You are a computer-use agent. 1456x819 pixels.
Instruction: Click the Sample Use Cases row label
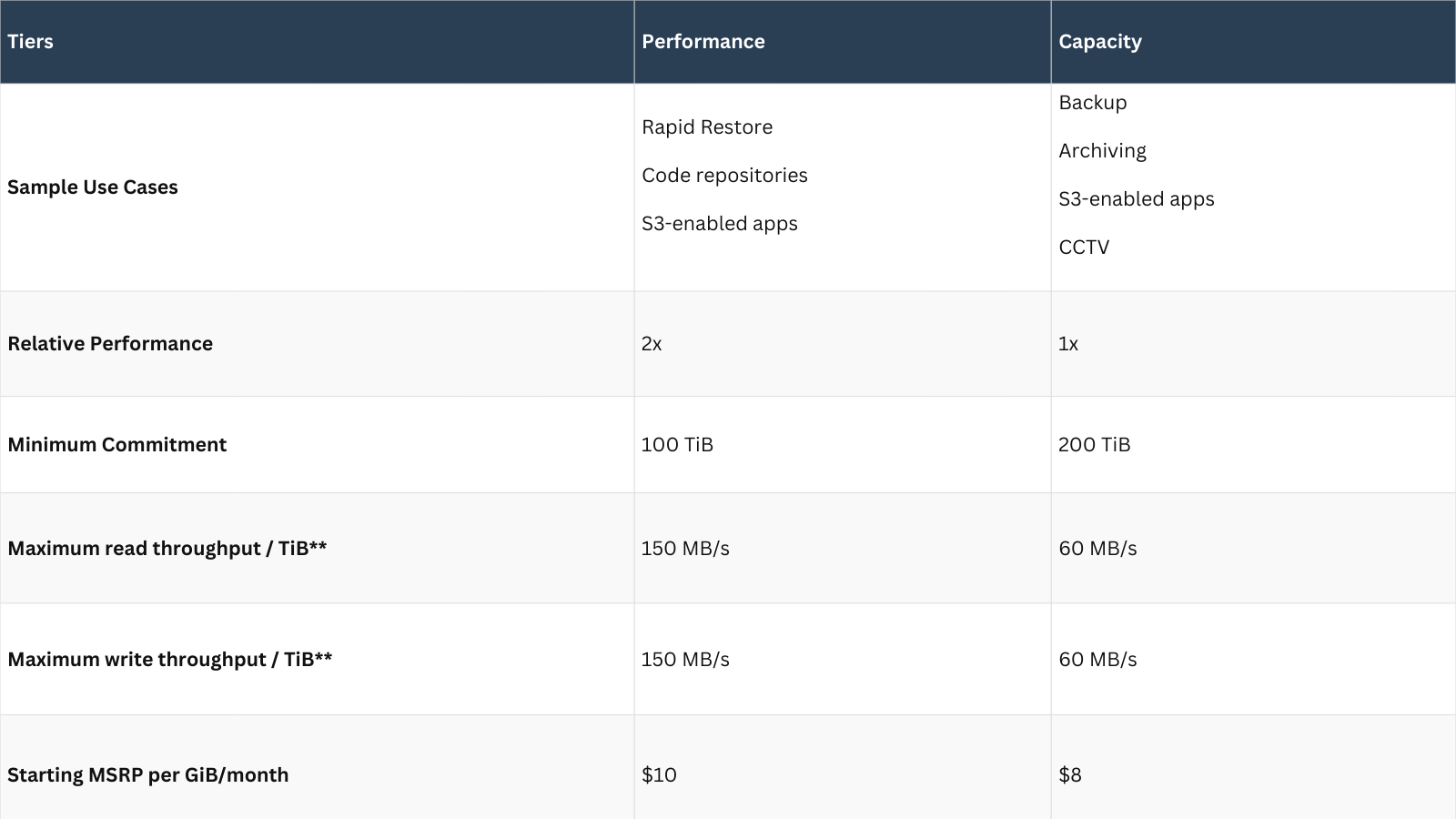pos(93,187)
